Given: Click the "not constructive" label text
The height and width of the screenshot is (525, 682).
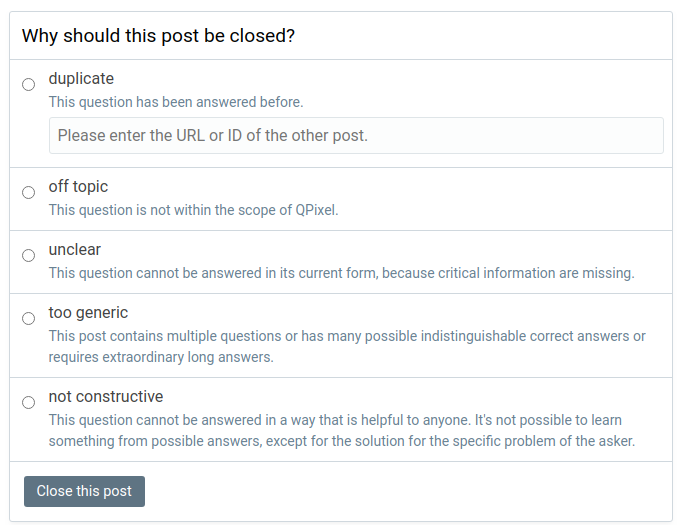Looking at the screenshot, I should tap(106, 397).
